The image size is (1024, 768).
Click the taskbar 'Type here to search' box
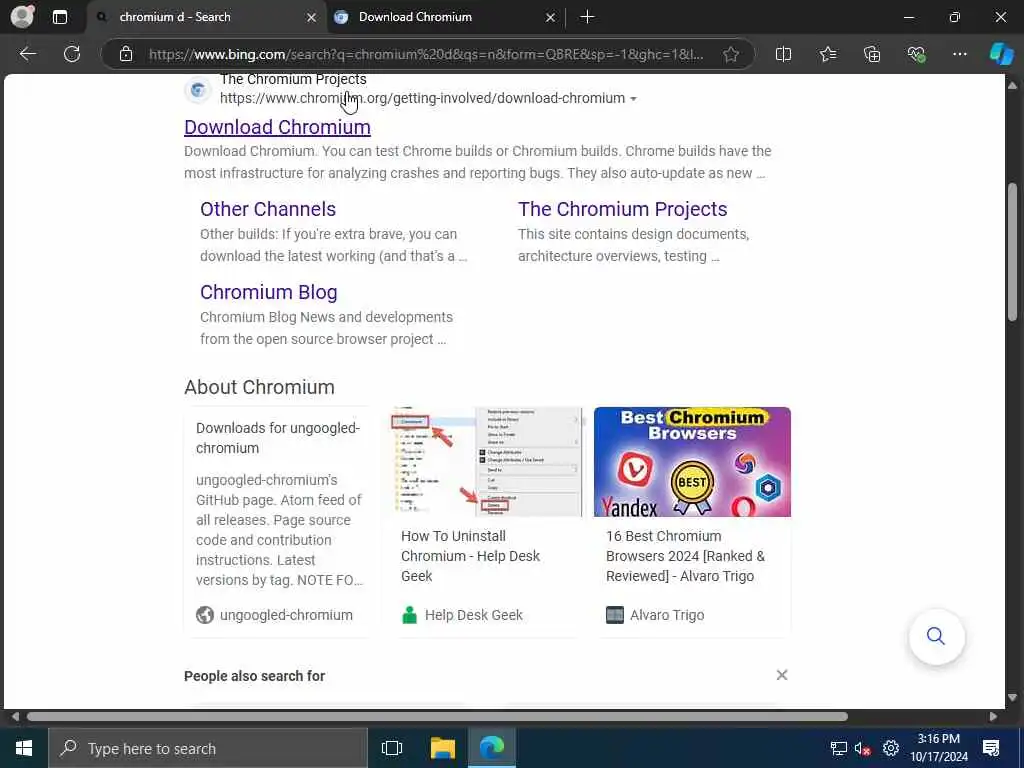[x=208, y=748]
